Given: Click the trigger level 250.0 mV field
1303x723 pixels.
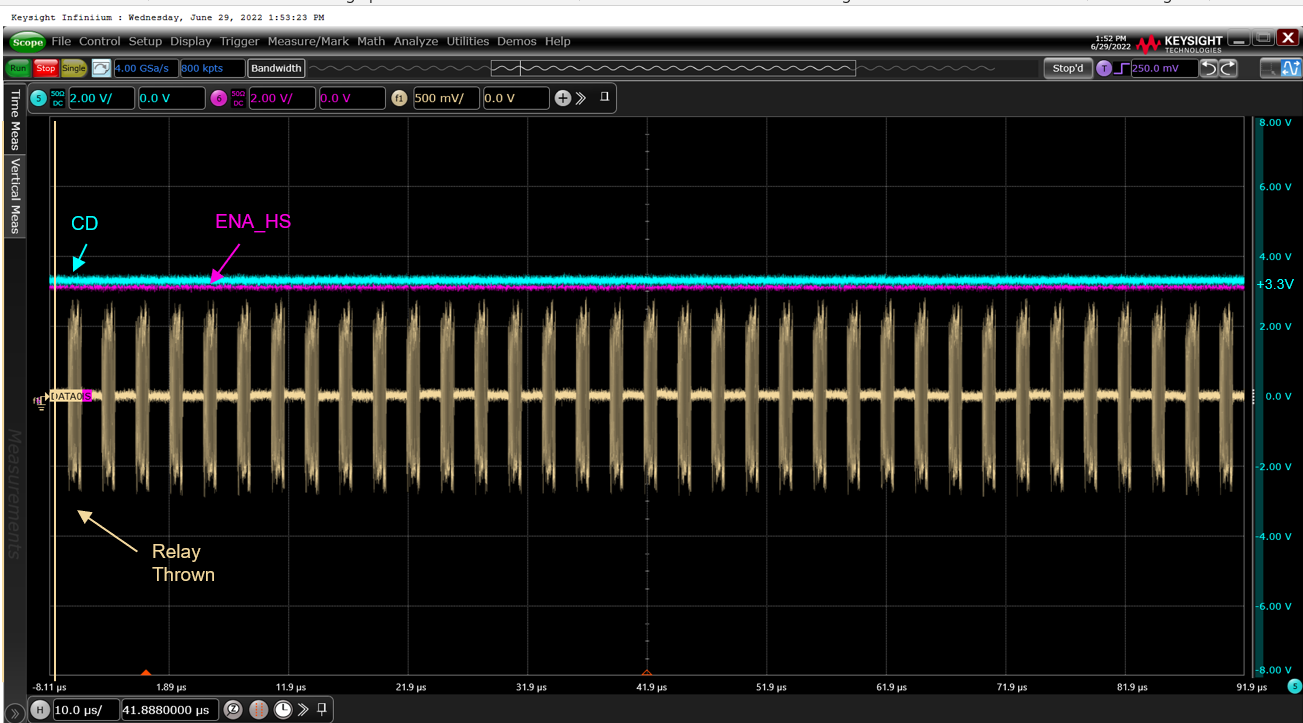Looking at the screenshot, I should tap(1164, 69).
